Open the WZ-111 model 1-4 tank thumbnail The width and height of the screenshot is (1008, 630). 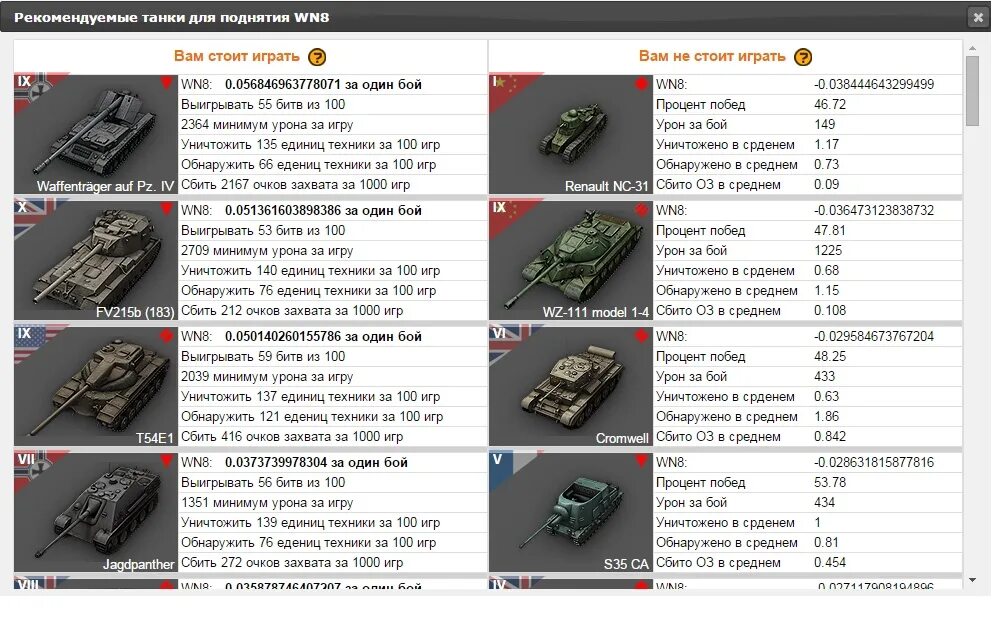tap(571, 260)
